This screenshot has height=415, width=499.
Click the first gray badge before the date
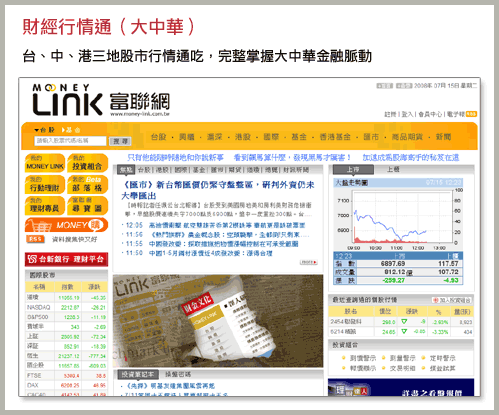[x=384, y=86]
